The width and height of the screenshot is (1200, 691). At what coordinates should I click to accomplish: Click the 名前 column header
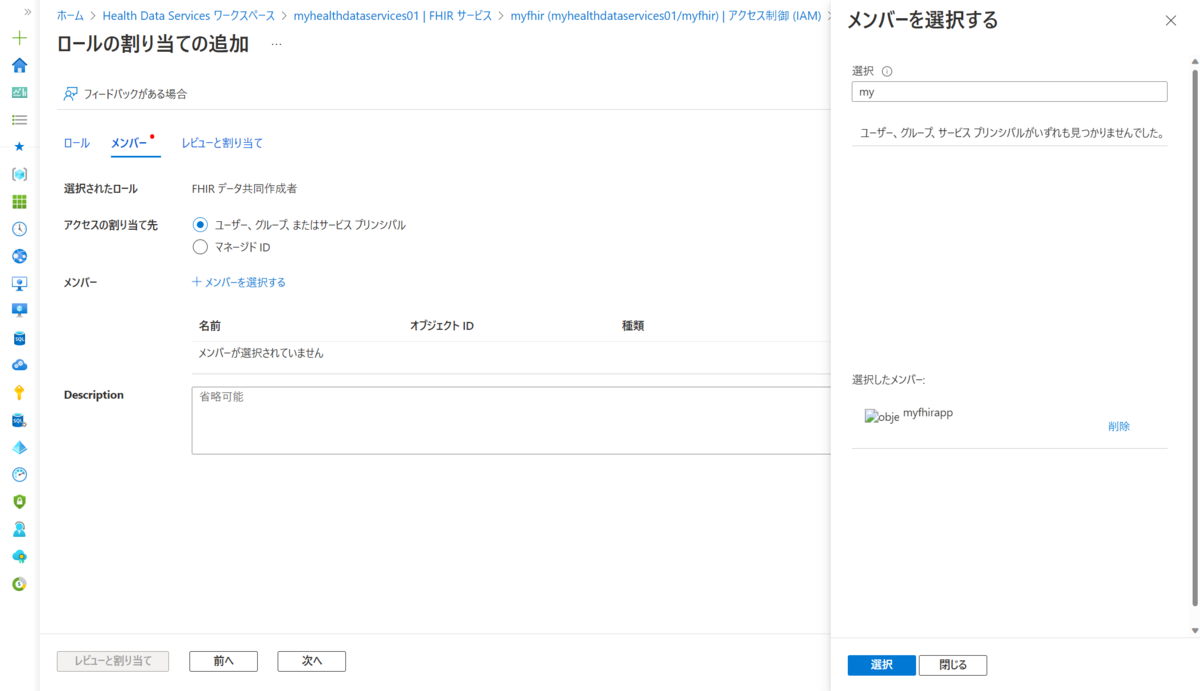210,326
